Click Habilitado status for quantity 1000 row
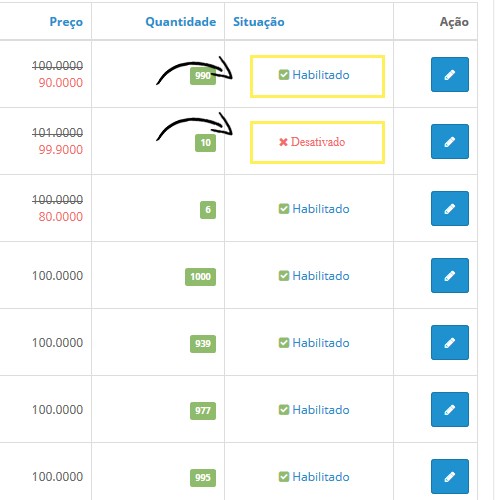 point(314,276)
